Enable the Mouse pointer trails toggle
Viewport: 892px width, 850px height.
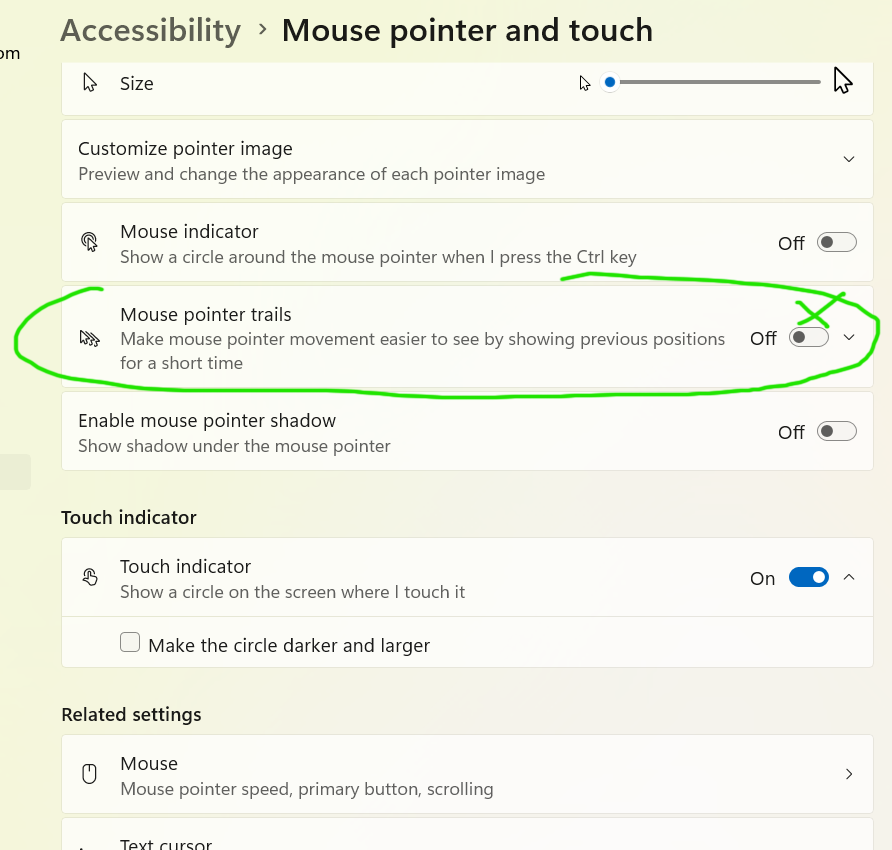[x=808, y=338]
